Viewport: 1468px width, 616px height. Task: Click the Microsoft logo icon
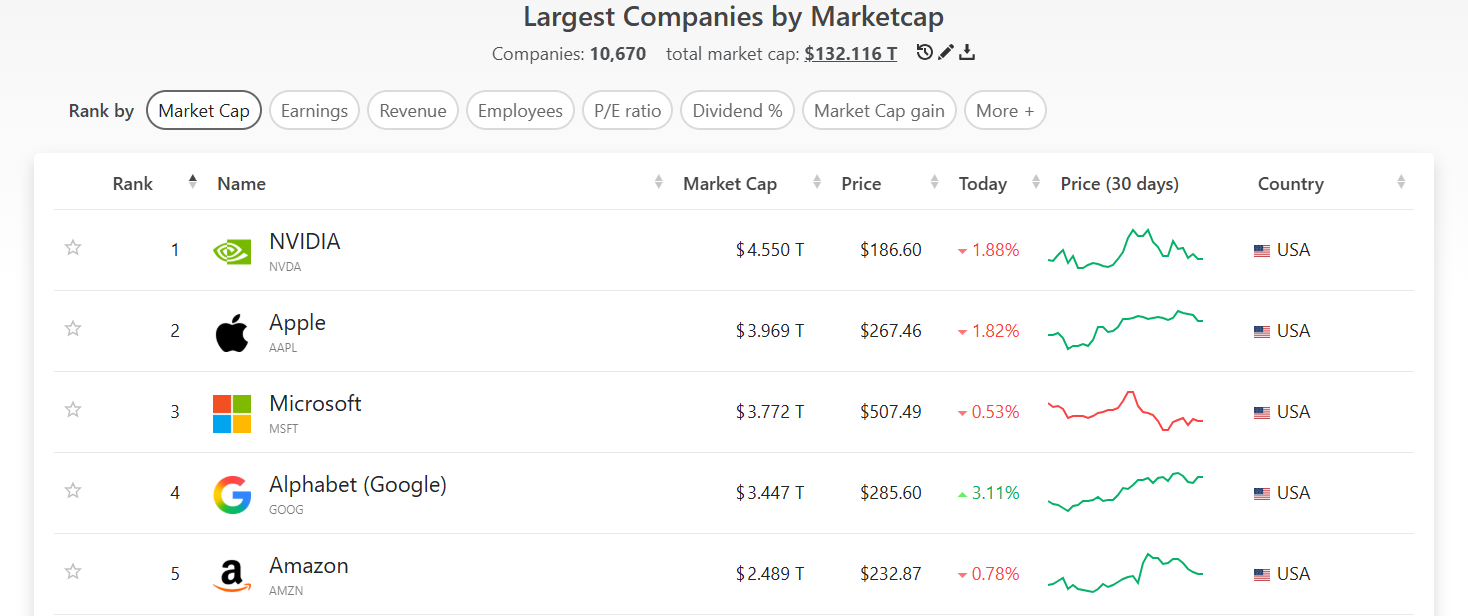[x=232, y=413]
